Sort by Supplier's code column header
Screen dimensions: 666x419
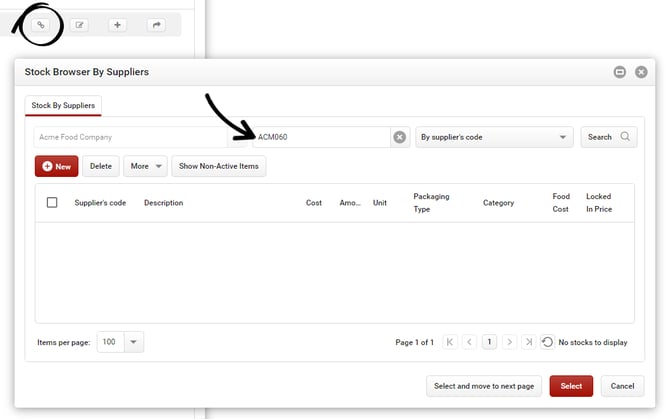point(100,203)
